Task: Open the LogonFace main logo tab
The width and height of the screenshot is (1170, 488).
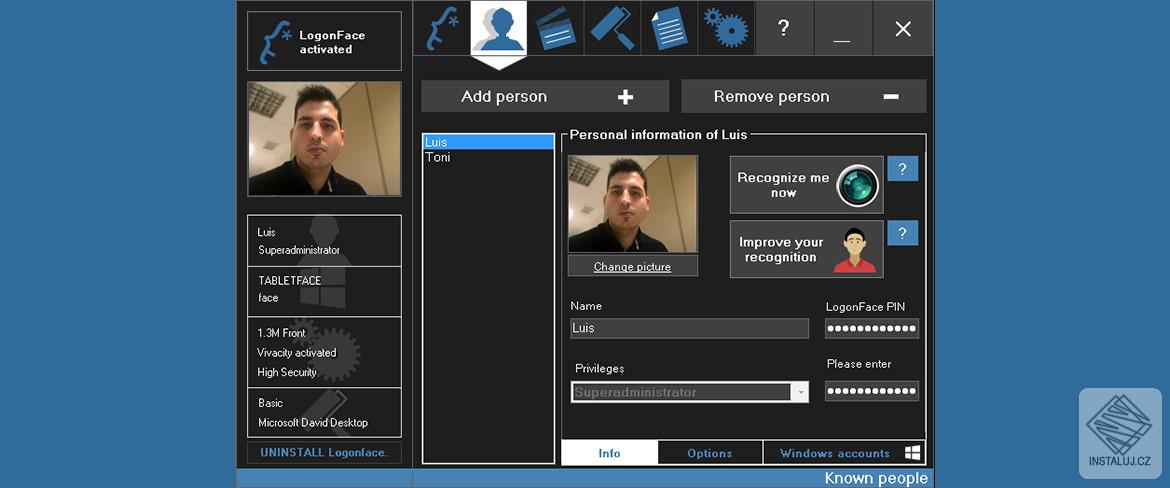Action: 442,28
